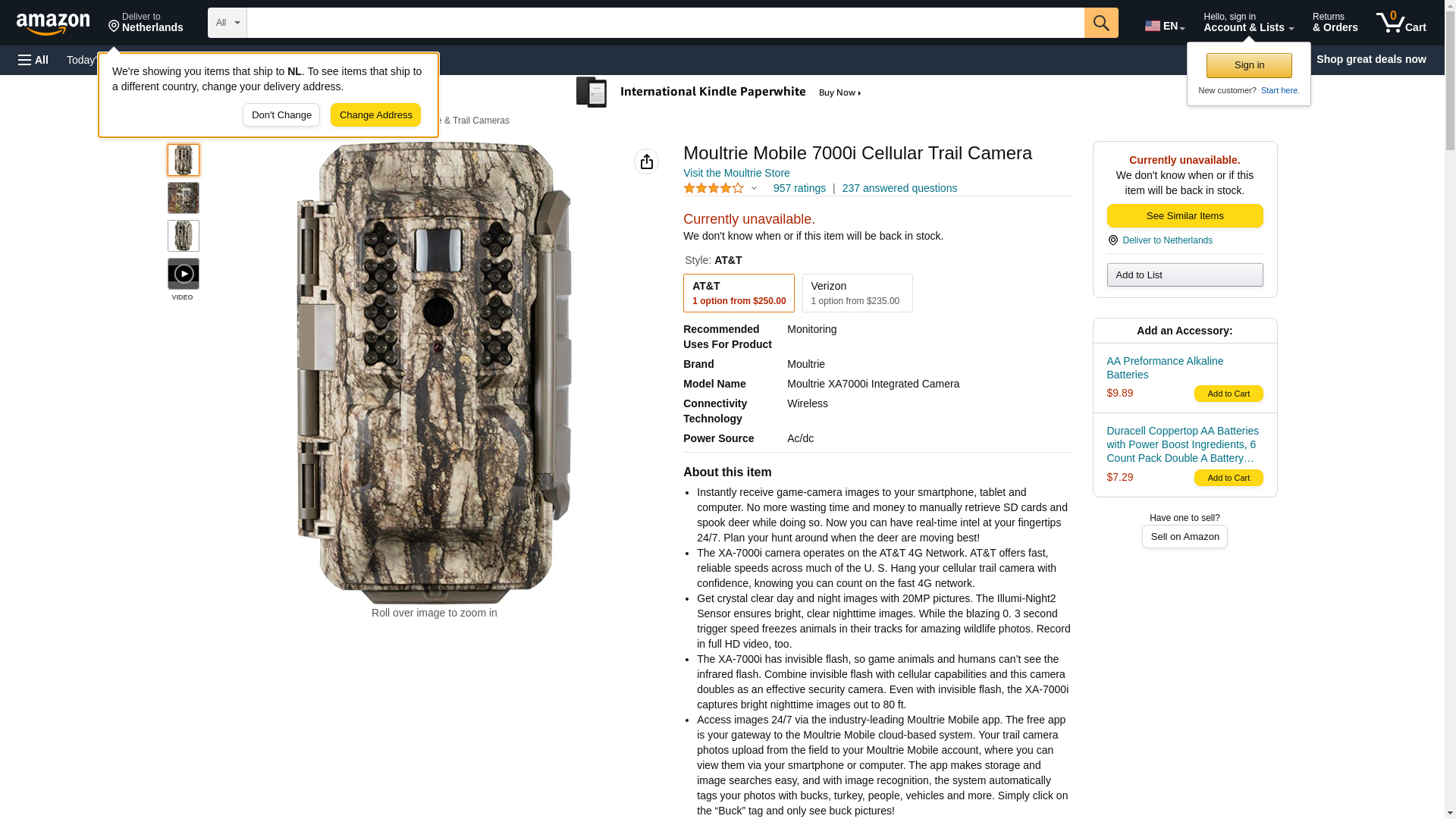Open the EN language flag selector
The image size is (1456, 819).
coord(1164,25)
